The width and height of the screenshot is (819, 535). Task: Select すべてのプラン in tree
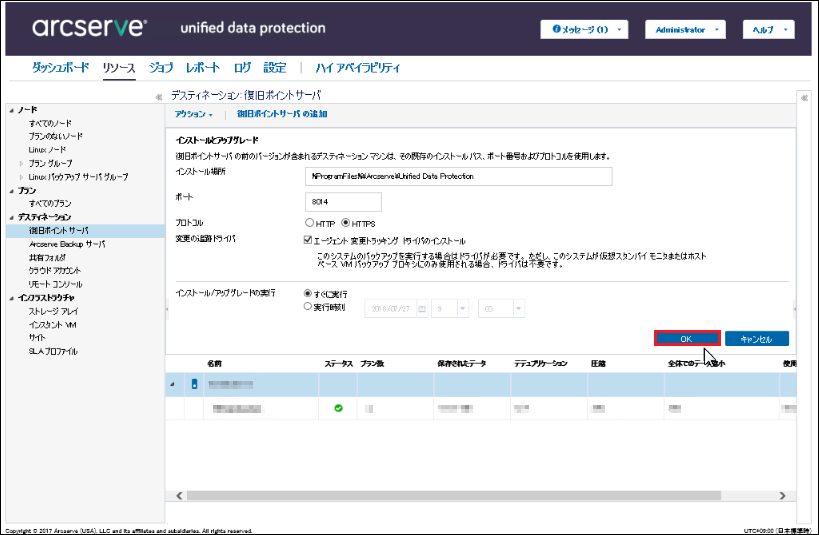50,204
